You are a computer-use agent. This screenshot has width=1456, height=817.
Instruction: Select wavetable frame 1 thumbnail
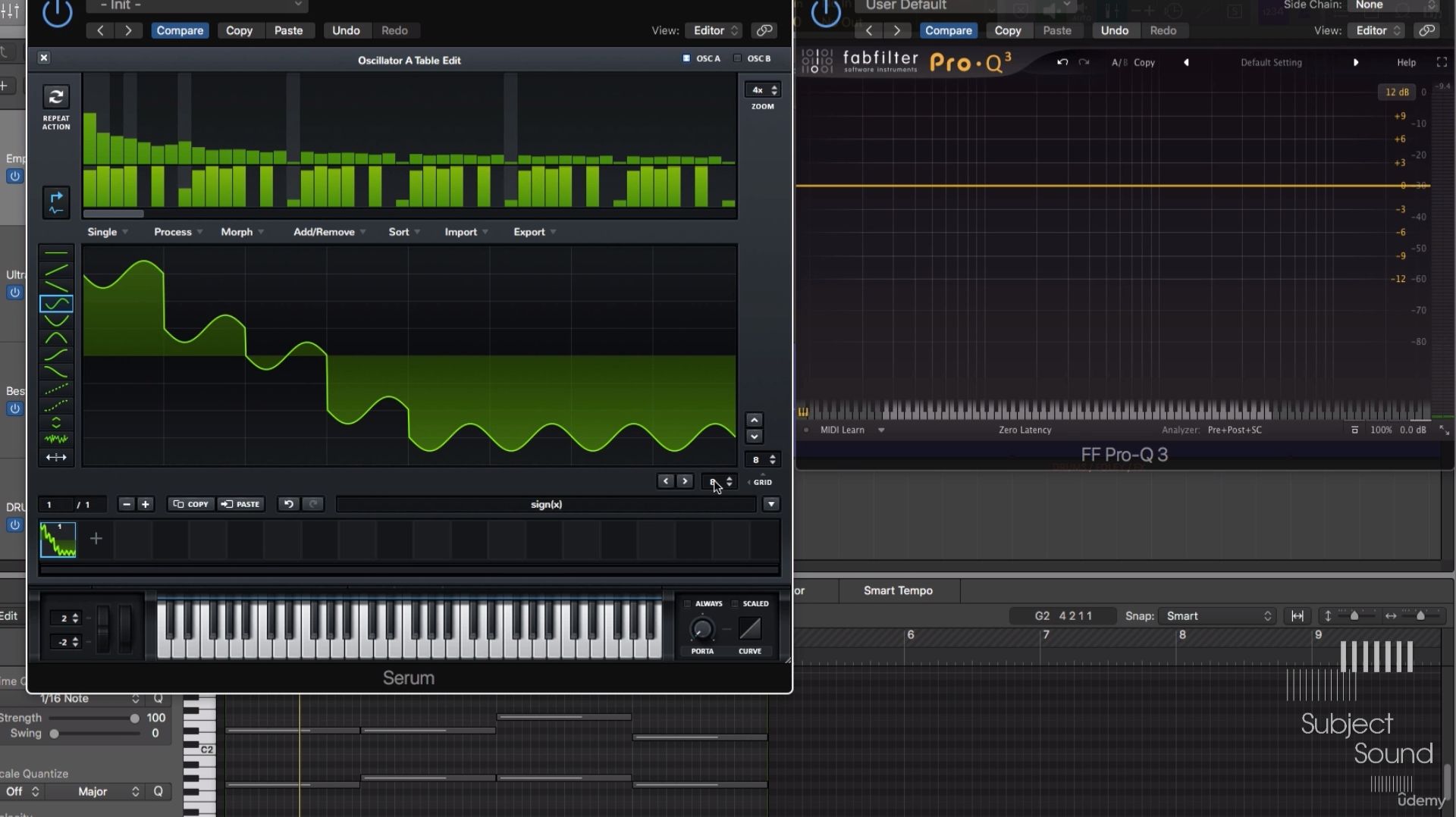pos(57,540)
